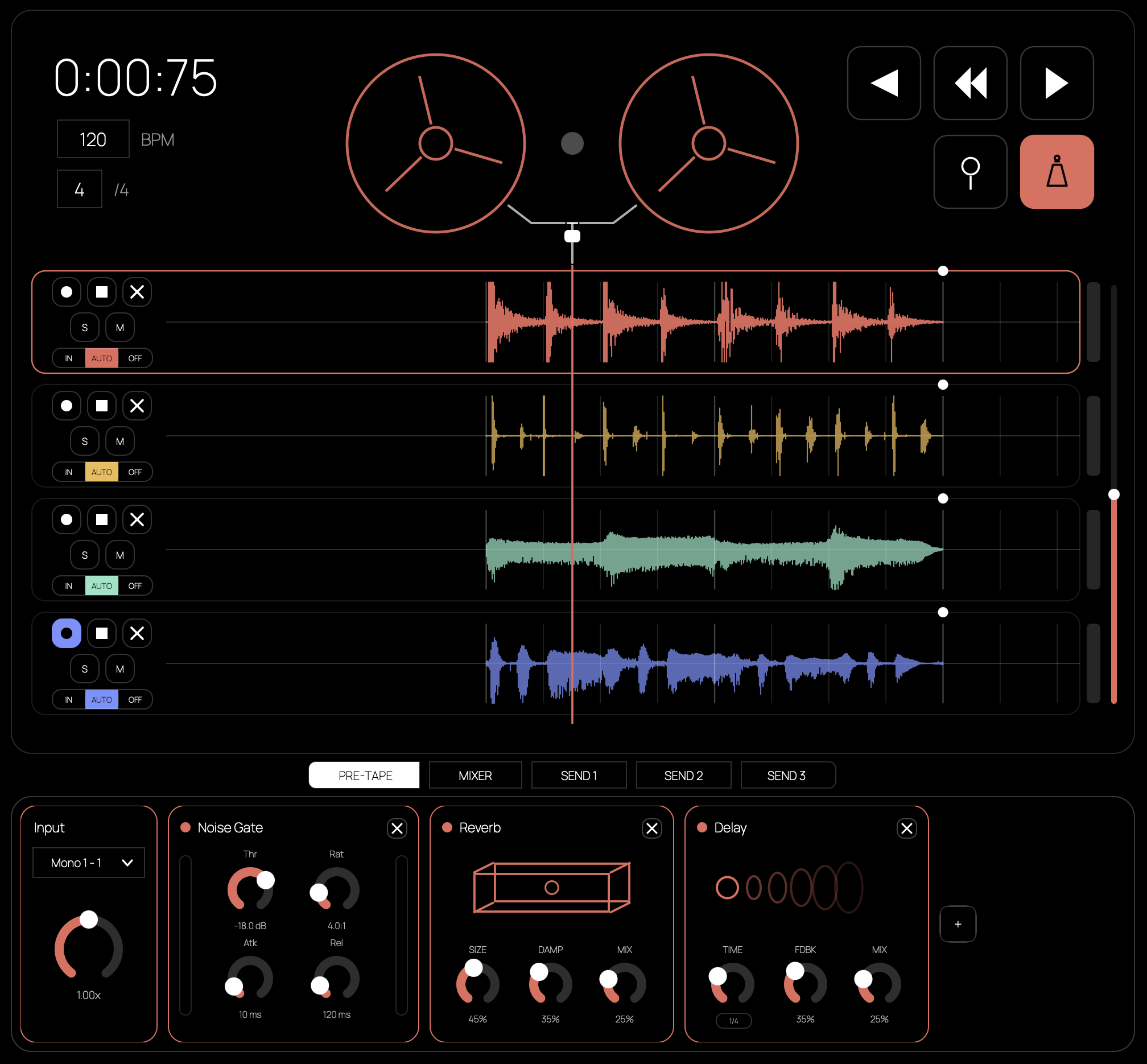Remove the Noise Gate effect
1147x1064 pixels.
coord(396,828)
